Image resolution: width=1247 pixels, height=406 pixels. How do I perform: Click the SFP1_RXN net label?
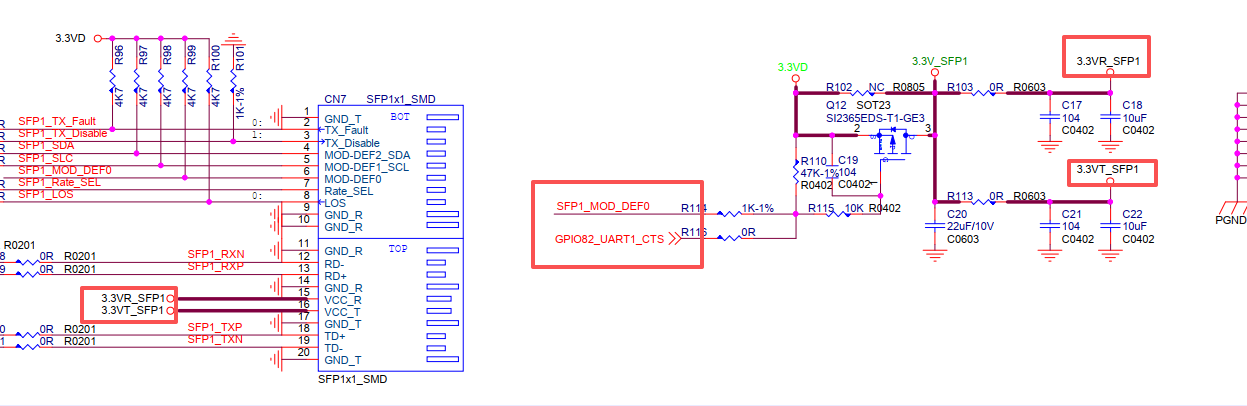pyautogui.click(x=215, y=255)
